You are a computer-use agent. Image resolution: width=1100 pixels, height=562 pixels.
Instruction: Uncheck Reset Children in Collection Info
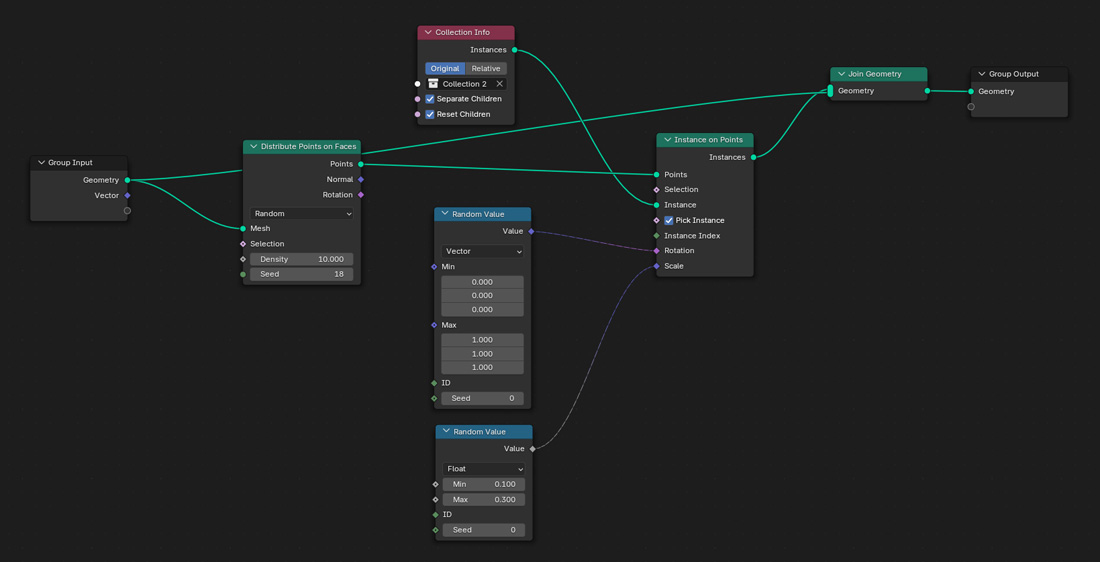click(430, 114)
